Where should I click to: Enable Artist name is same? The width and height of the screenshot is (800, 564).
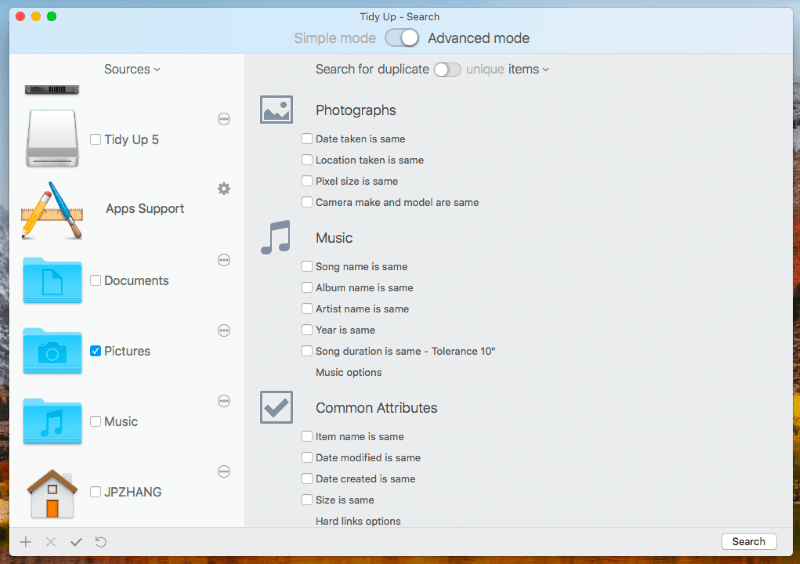(307, 308)
